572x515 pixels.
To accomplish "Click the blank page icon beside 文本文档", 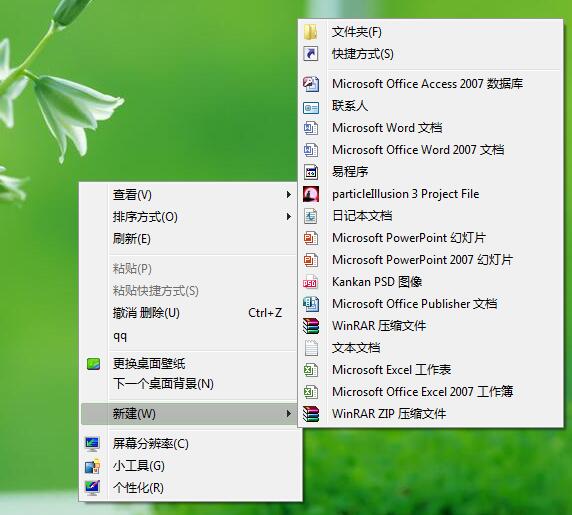I will pos(311,348).
